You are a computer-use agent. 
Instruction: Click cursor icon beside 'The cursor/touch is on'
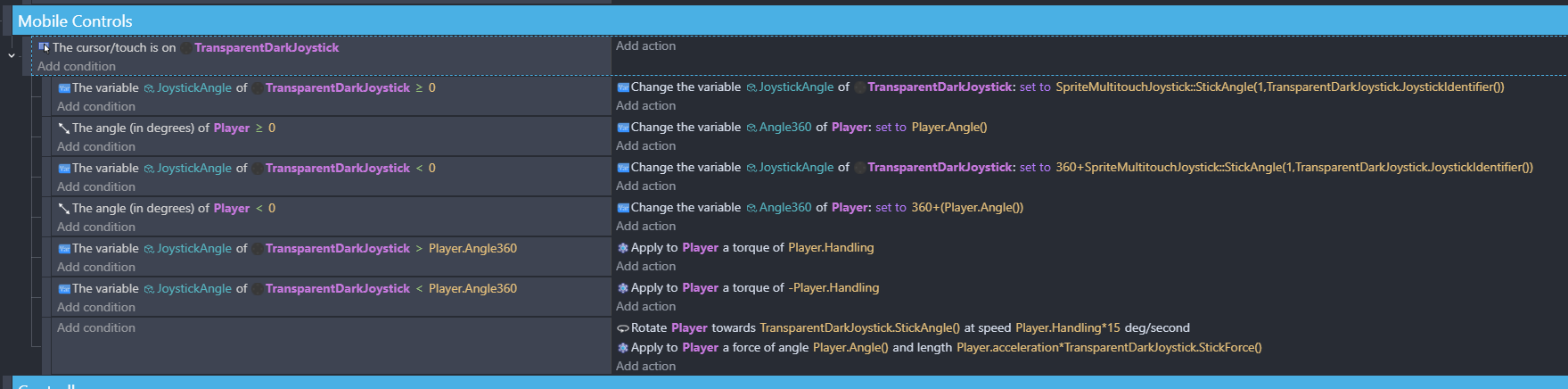click(44, 47)
